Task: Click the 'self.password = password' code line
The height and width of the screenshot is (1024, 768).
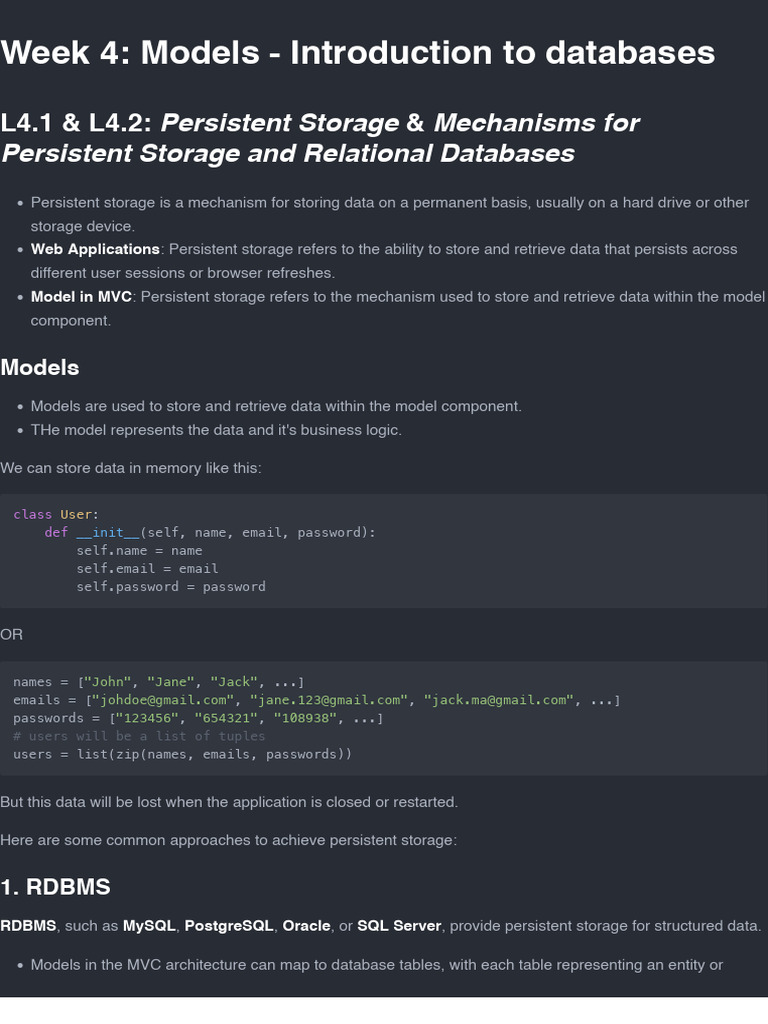Action: click(171, 586)
